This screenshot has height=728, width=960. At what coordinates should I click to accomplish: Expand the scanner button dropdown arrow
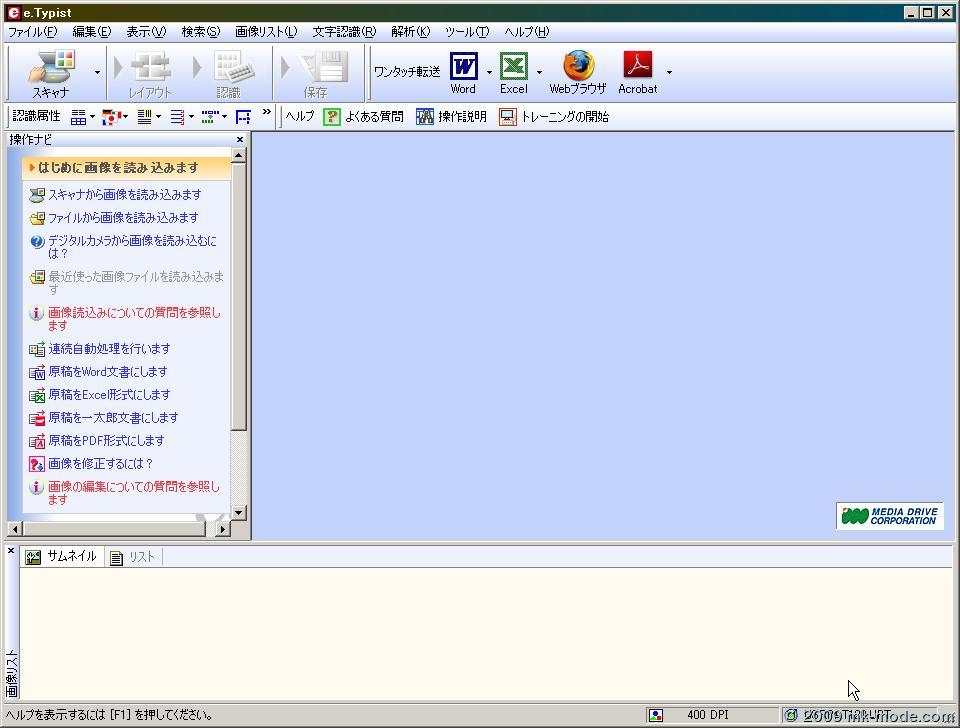tap(97, 73)
